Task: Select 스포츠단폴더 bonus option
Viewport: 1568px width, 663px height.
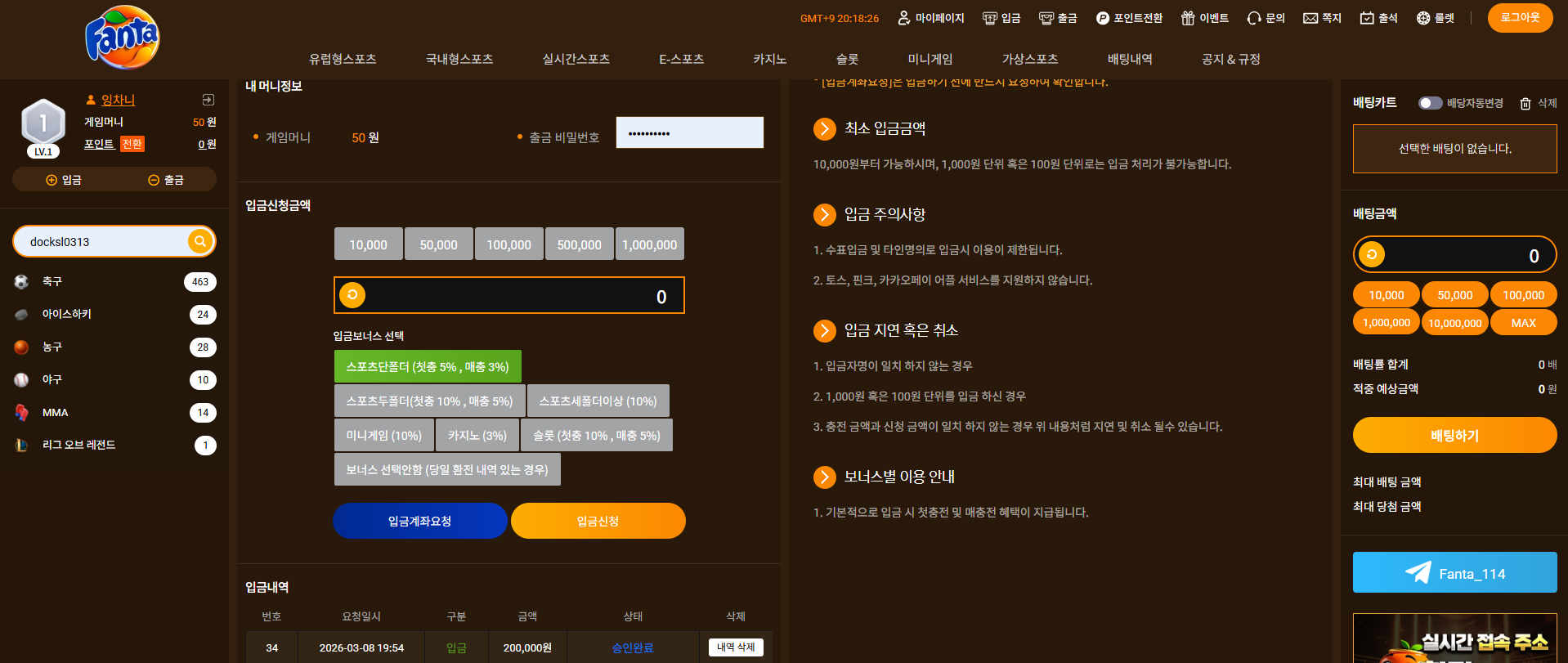Action: tap(428, 366)
